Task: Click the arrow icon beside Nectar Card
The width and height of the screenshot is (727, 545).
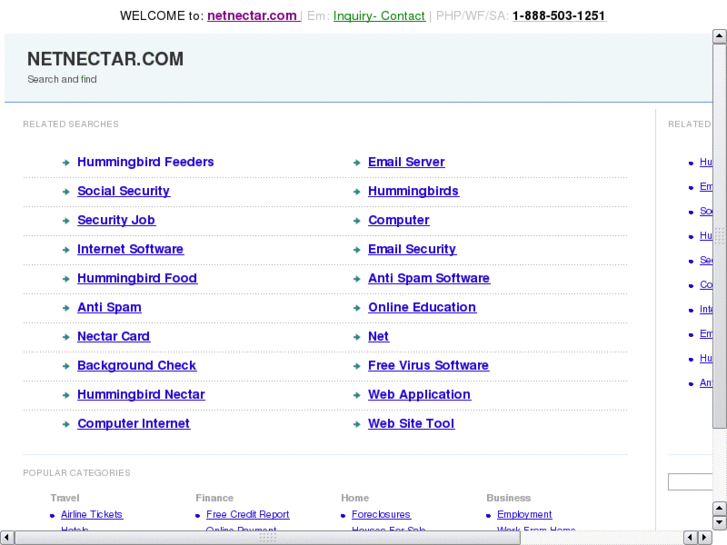Action: 66,337
